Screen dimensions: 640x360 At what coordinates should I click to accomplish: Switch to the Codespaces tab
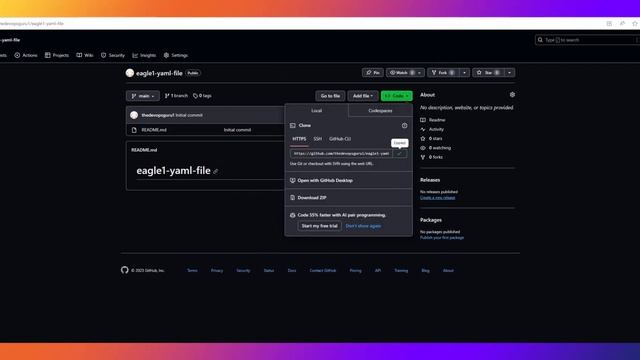pos(380,111)
